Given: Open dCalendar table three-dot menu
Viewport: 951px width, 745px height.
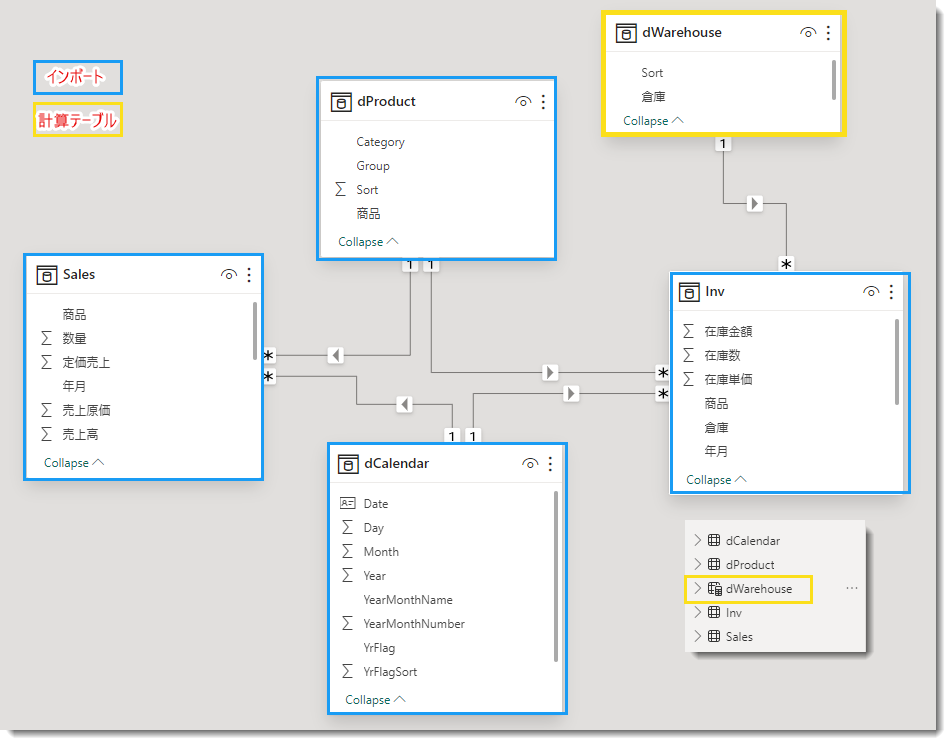Looking at the screenshot, I should tap(550, 464).
